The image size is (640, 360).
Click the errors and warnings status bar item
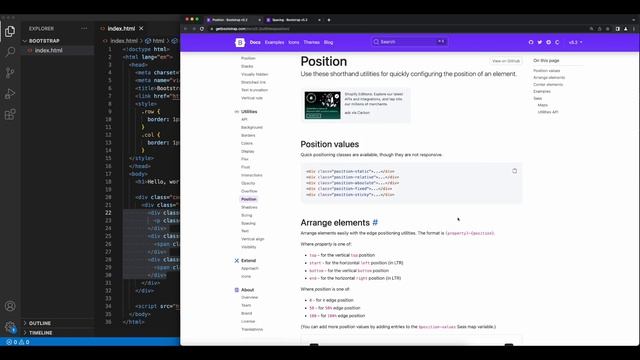click(18, 342)
